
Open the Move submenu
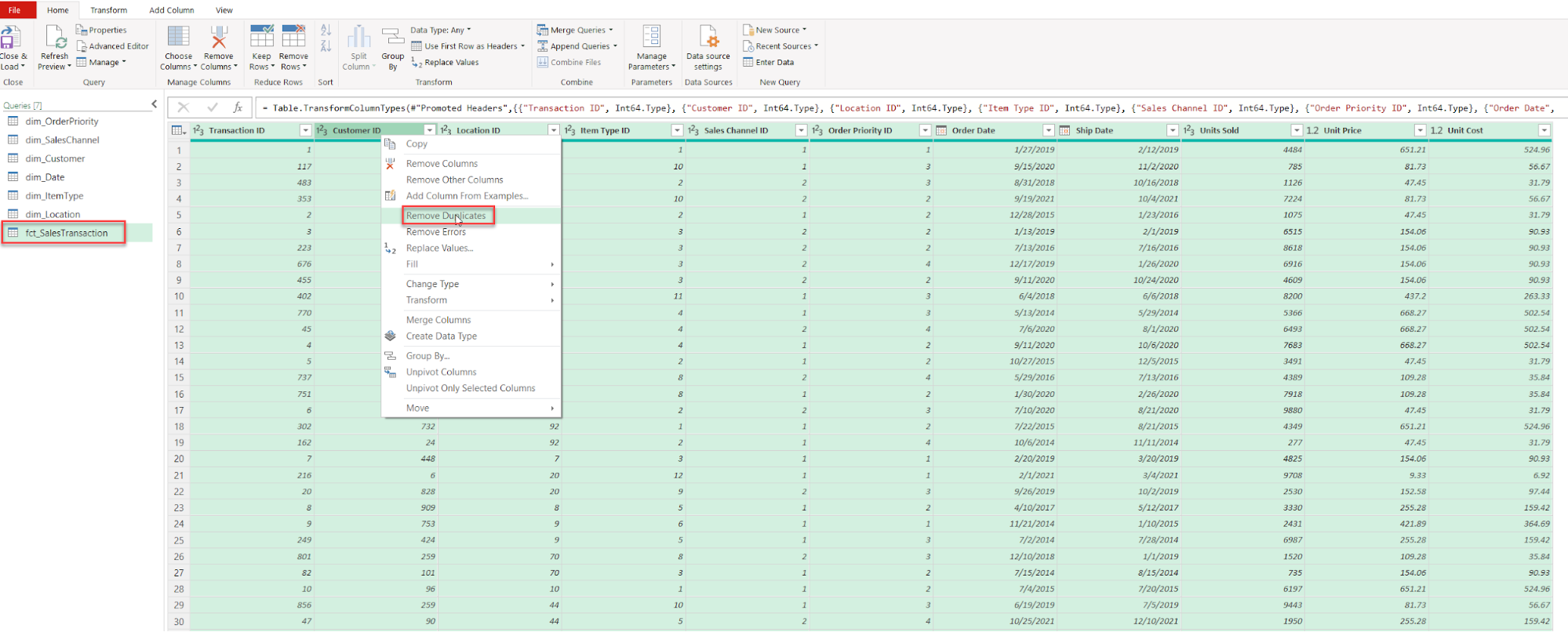(471, 409)
